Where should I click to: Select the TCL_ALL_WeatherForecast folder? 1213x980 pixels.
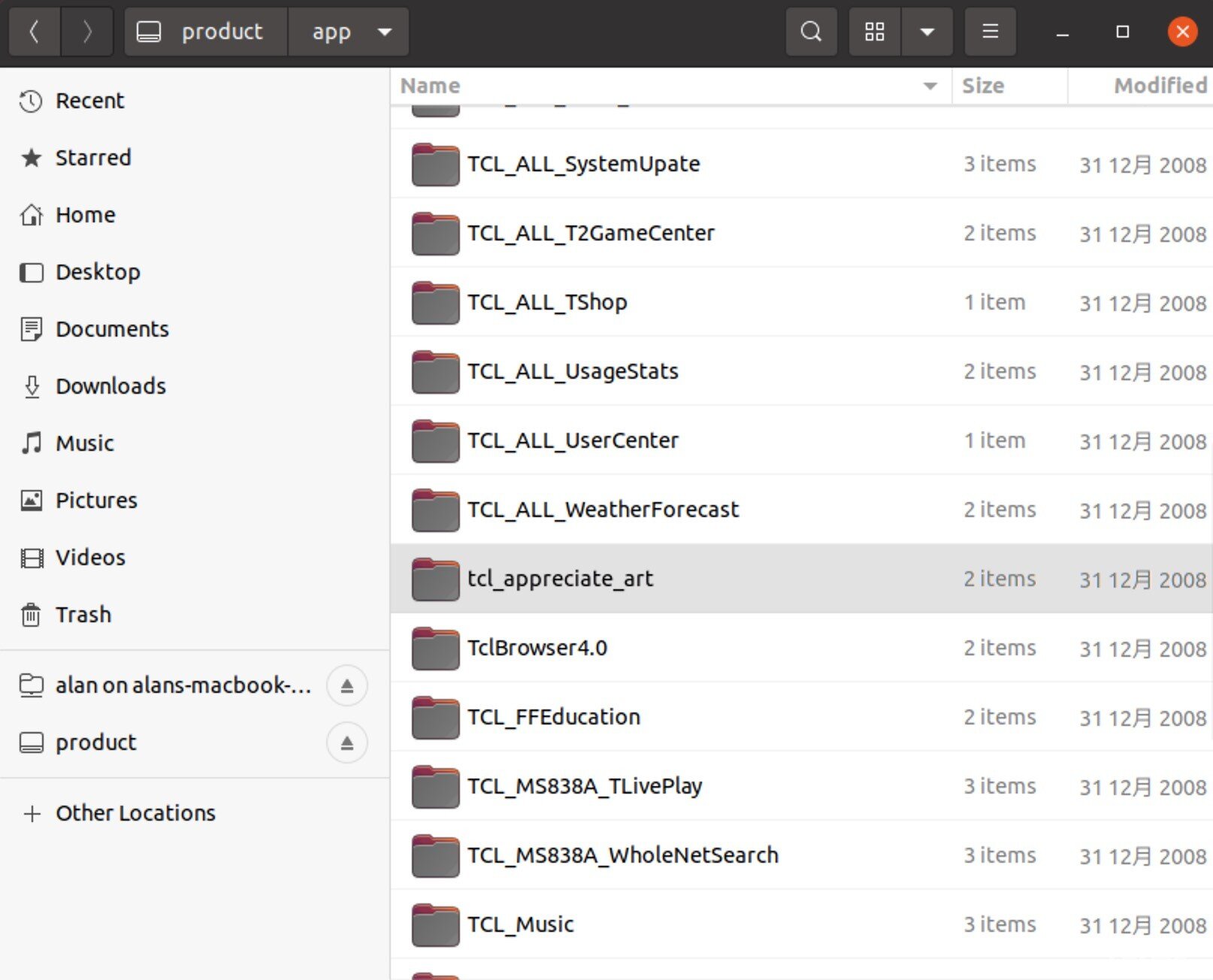click(603, 510)
